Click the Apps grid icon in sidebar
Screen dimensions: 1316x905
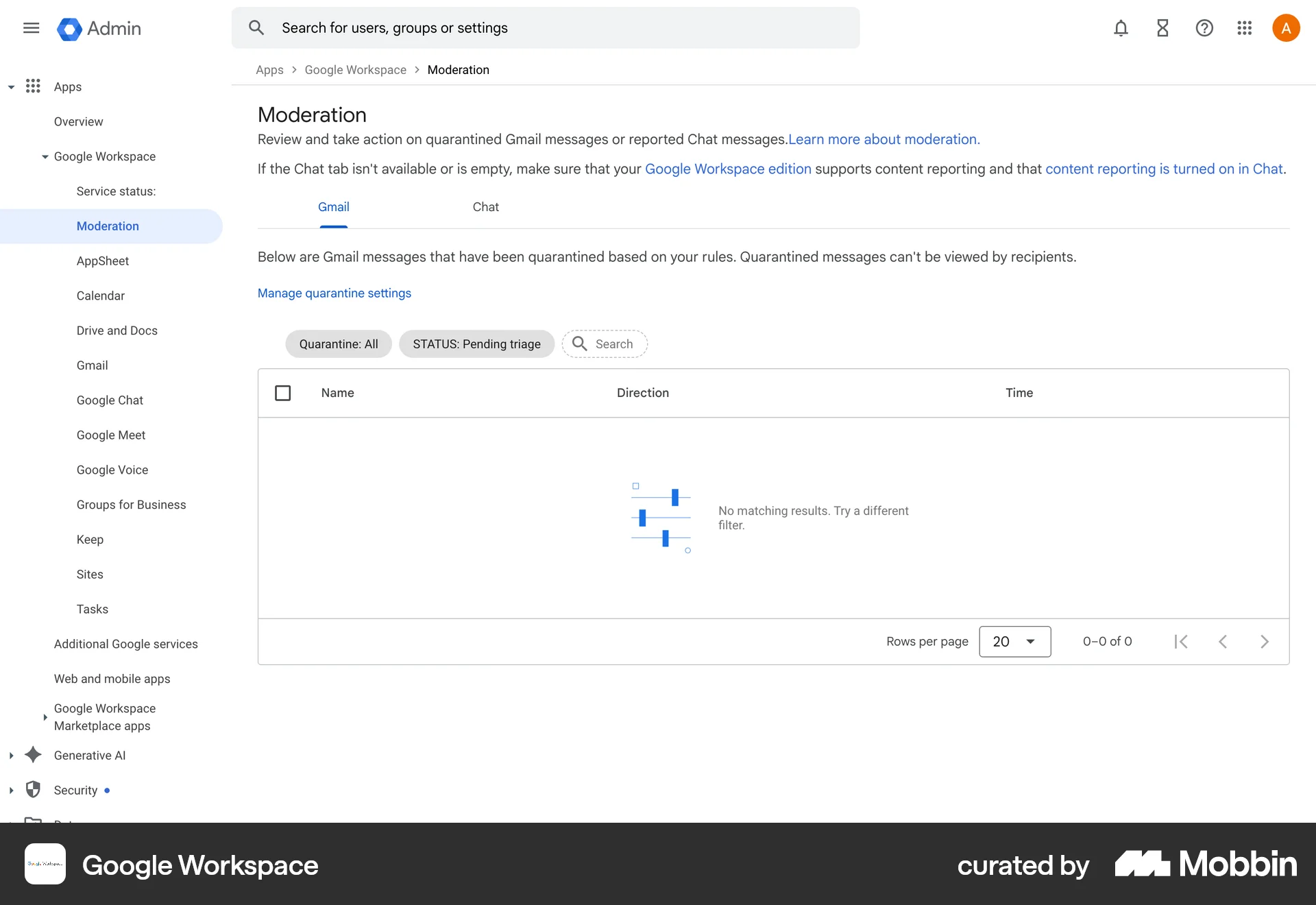tap(33, 86)
